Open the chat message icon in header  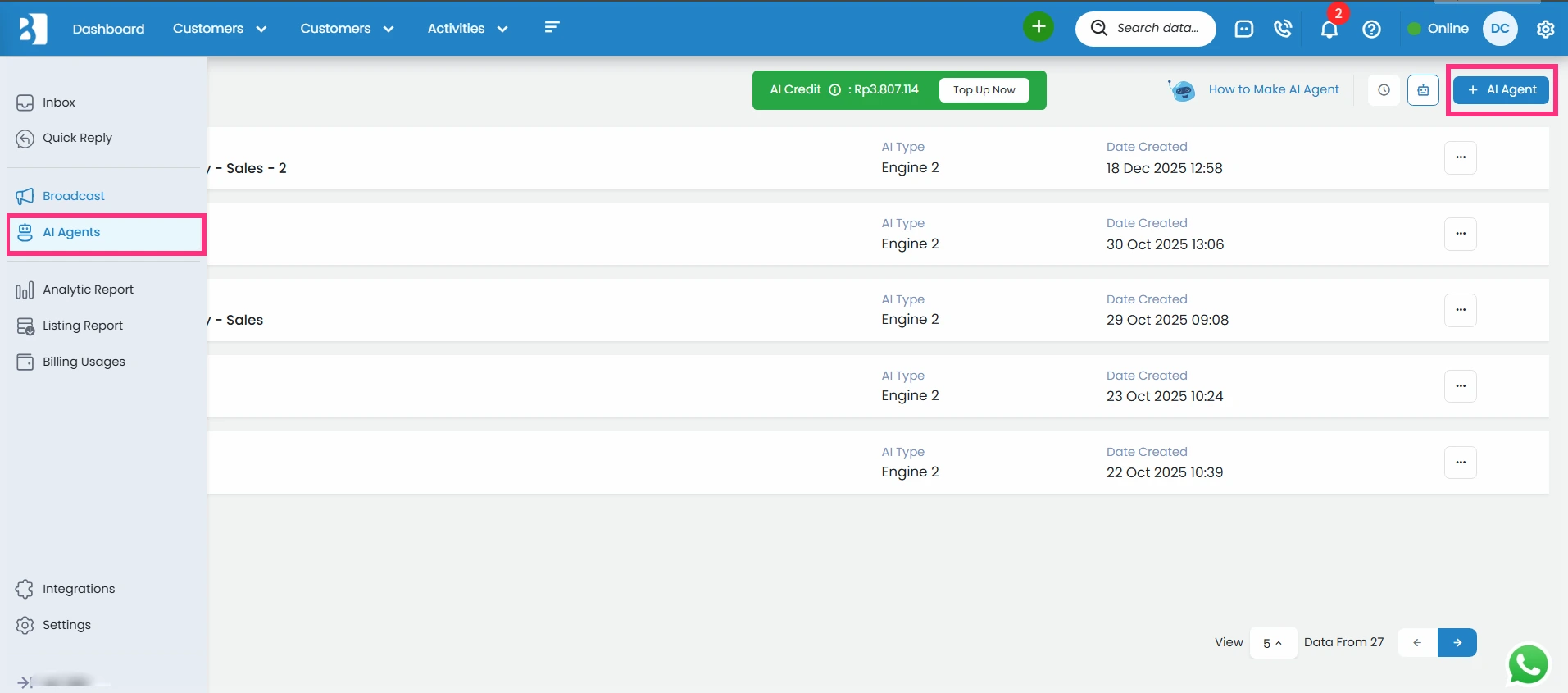[1243, 29]
